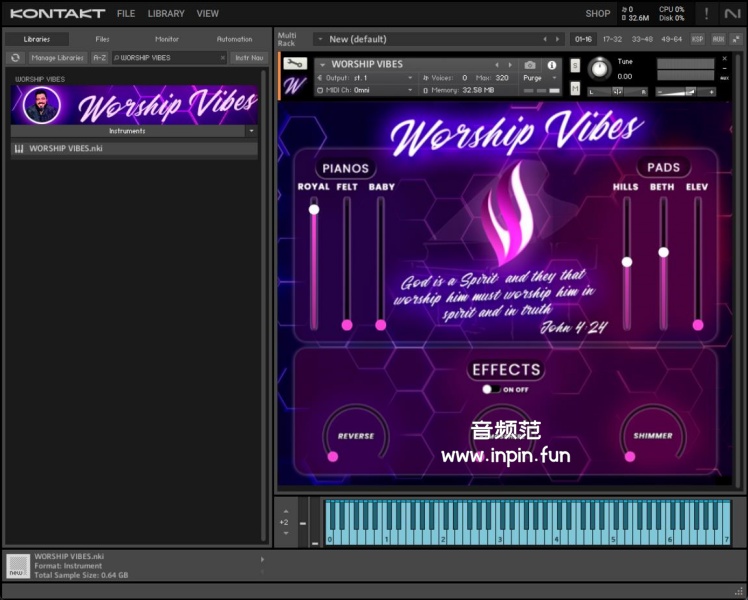Screen dimensions: 748x600
Task: Clear the library search field
Action: 222,58
